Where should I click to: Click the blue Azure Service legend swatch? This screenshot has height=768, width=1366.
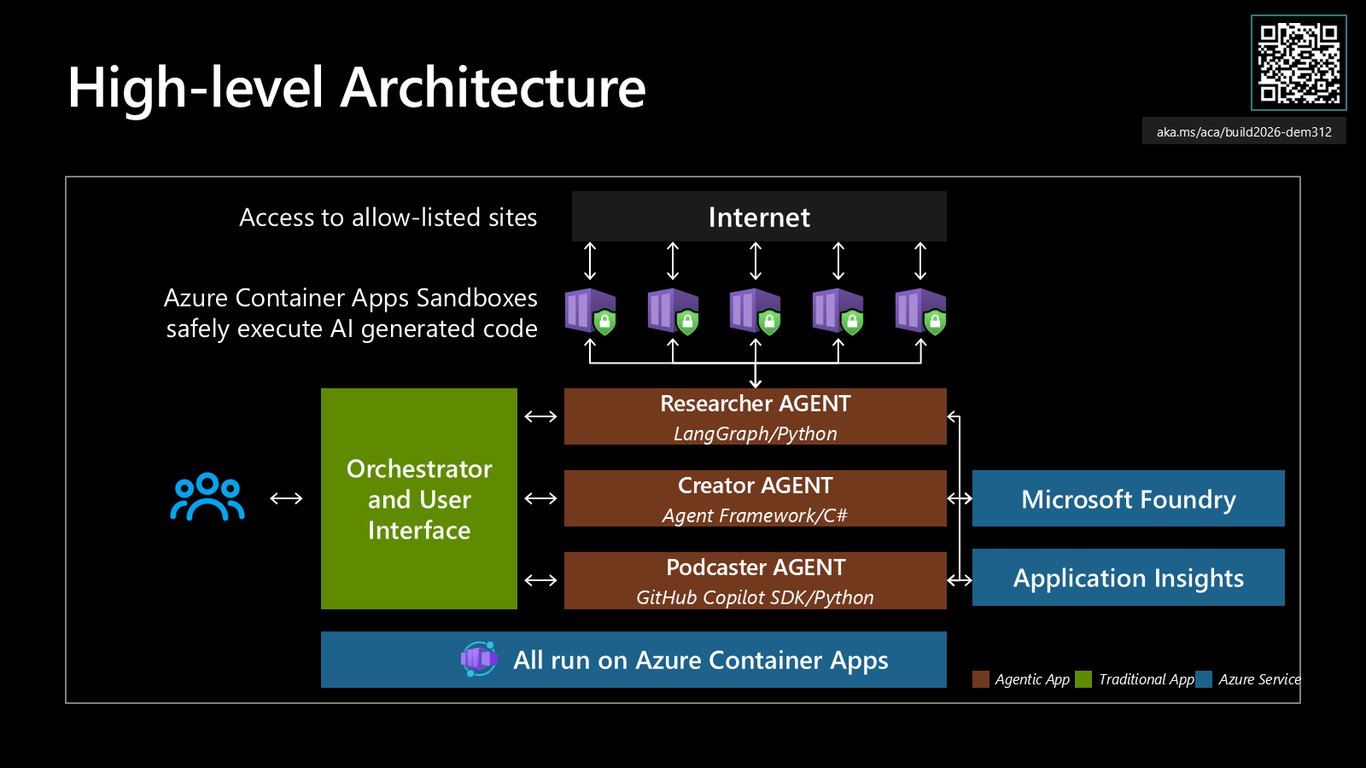[x=1203, y=680]
